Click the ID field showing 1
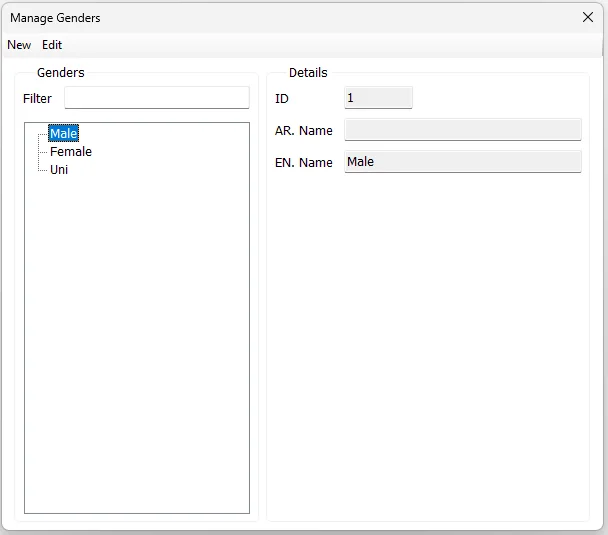The height and width of the screenshot is (535, 608). [378, 98]
